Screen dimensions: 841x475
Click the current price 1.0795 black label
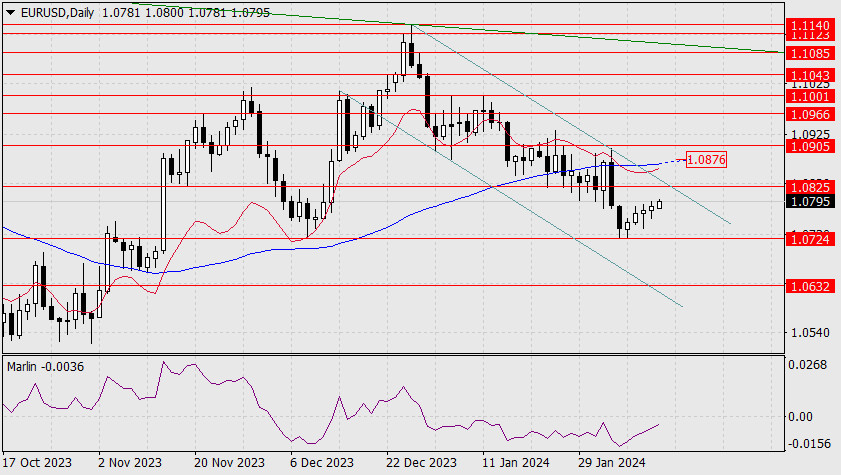coord(810,202)
